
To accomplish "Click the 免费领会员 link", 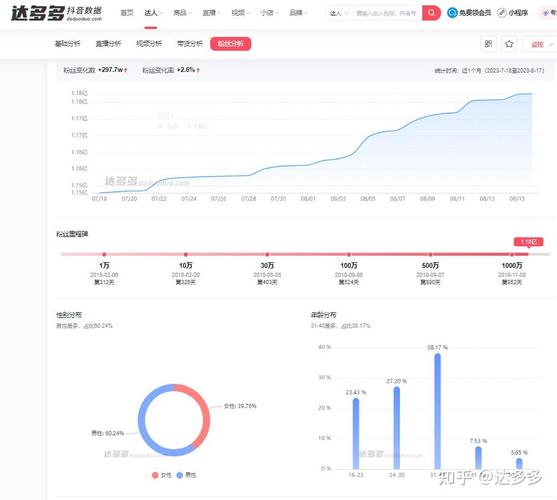I will (475, 13).
